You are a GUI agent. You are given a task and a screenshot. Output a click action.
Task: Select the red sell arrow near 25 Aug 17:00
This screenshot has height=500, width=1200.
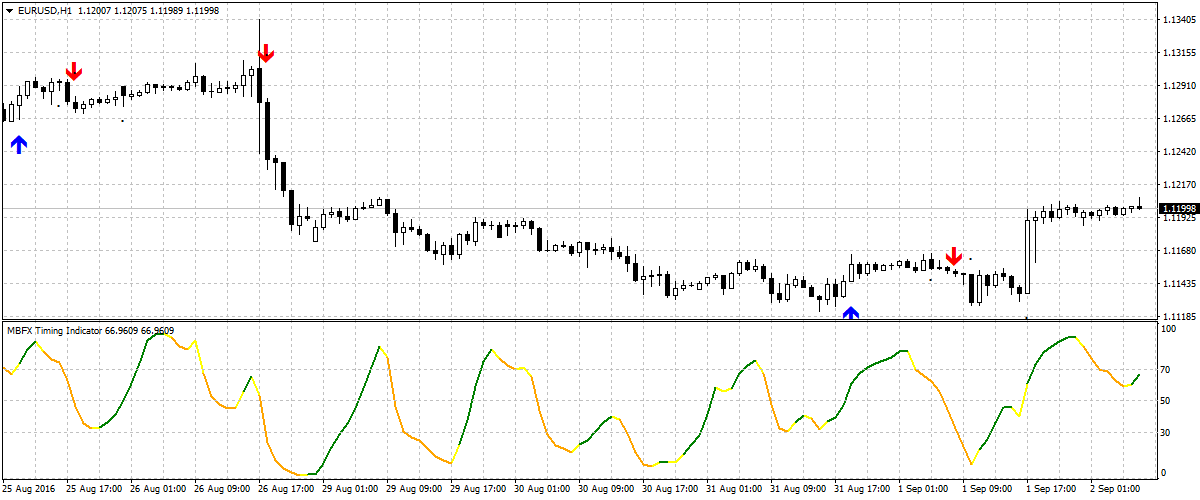(74, 71)
